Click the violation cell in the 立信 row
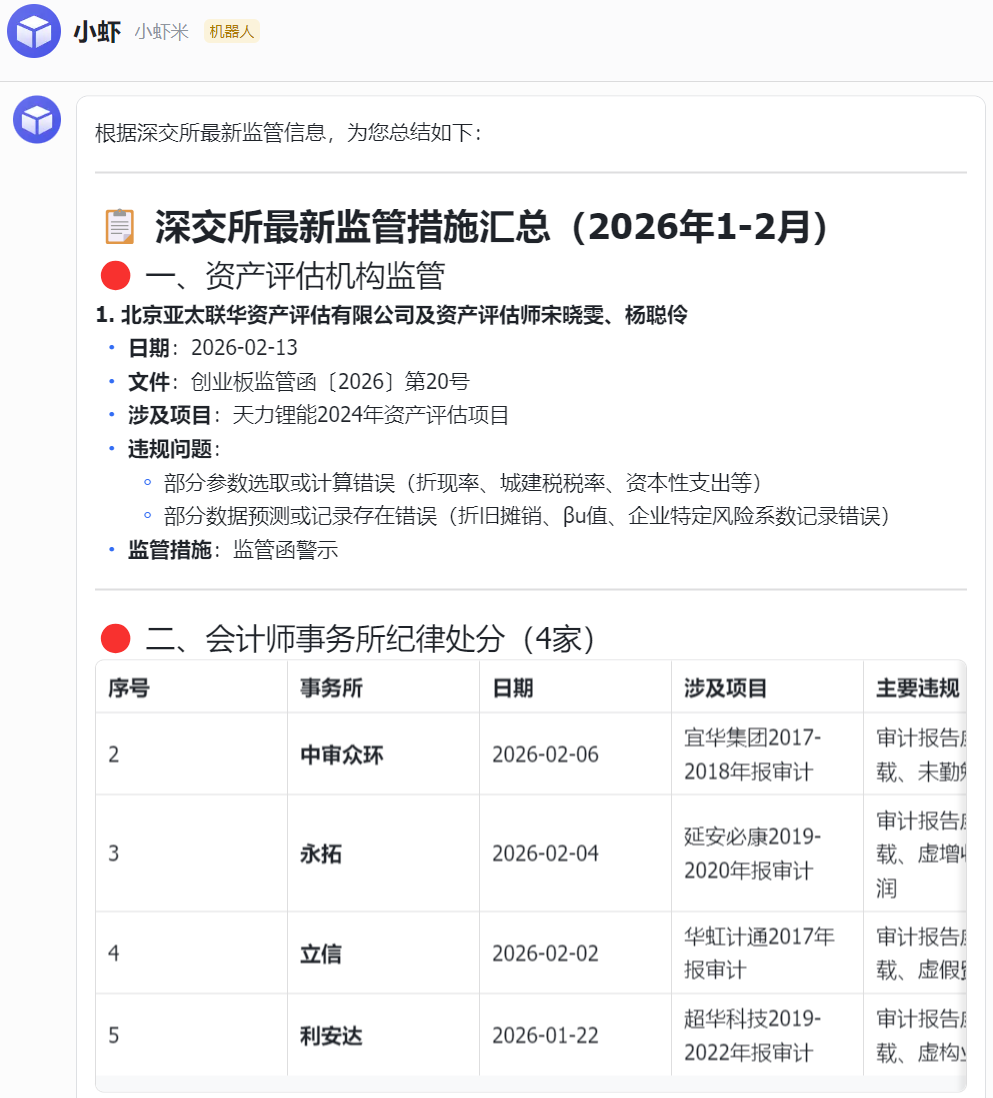 [915, 952]
